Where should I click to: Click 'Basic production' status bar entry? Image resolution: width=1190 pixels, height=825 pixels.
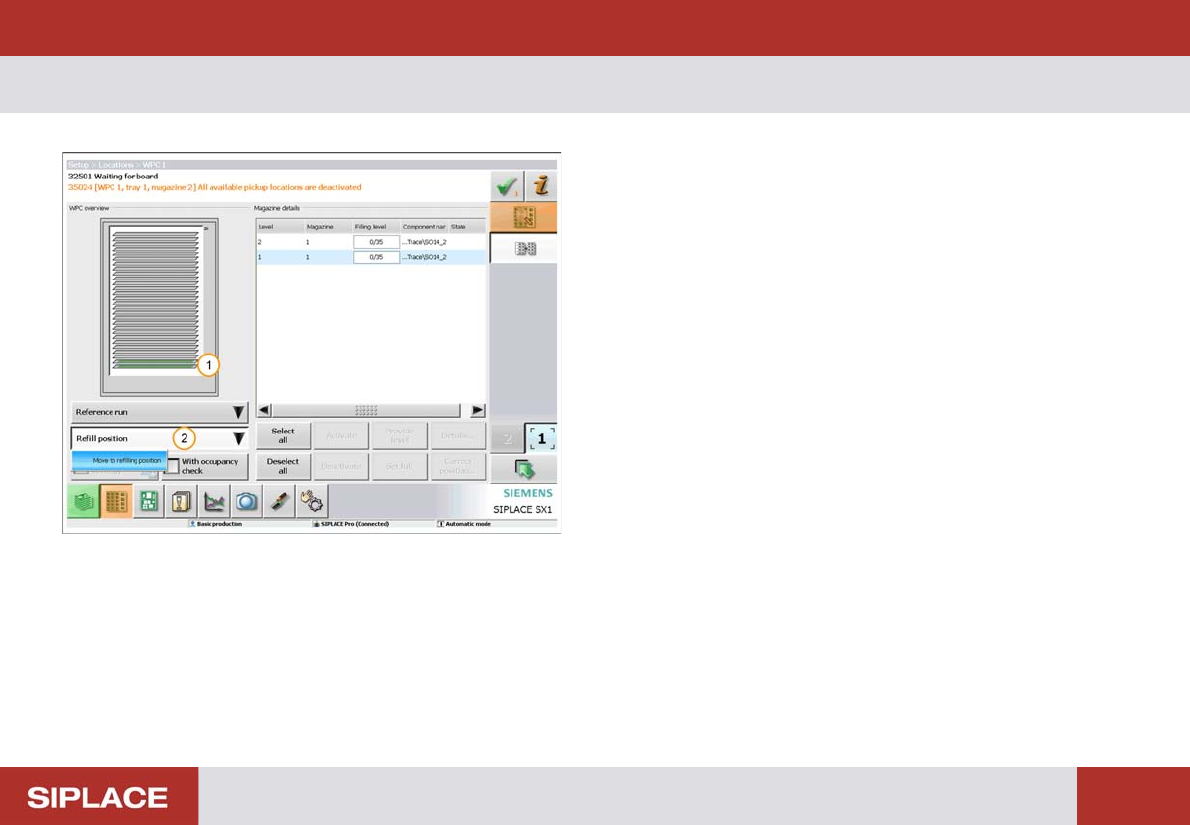pos(216,524)
